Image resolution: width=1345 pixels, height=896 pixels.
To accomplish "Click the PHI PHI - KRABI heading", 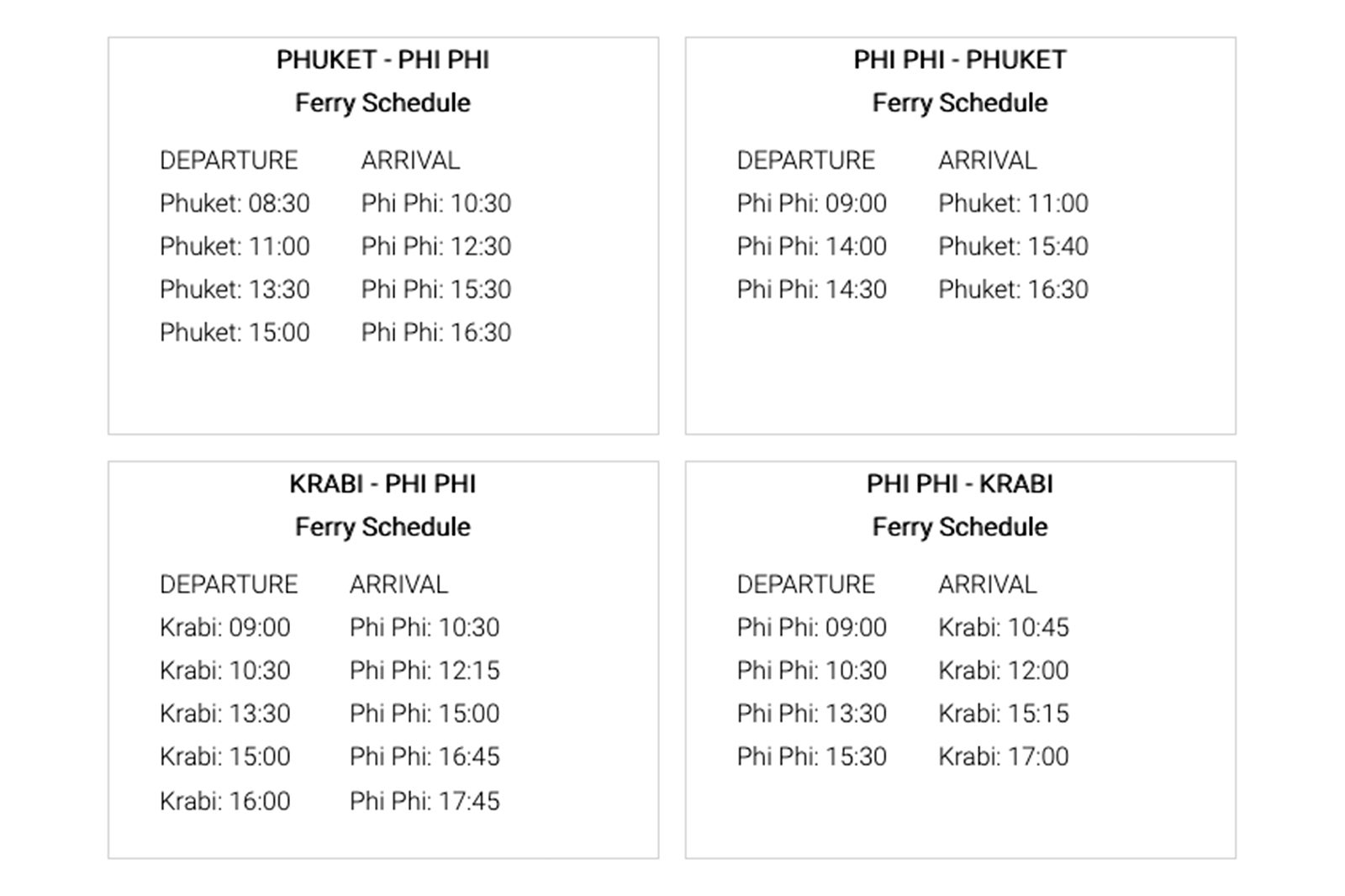I will 960,484.
